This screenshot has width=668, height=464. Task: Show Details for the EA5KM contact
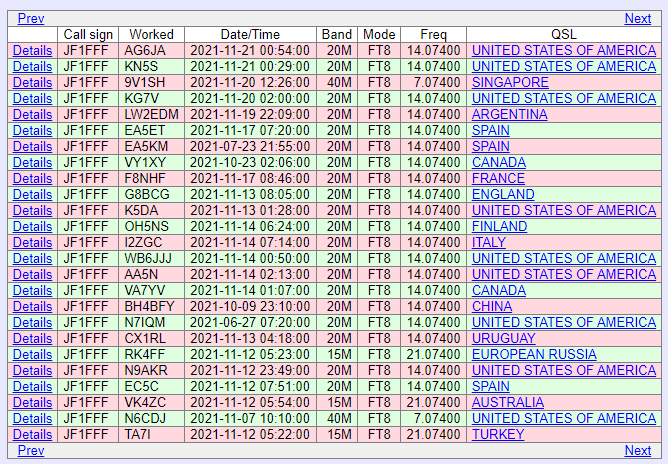coord(32,146)
